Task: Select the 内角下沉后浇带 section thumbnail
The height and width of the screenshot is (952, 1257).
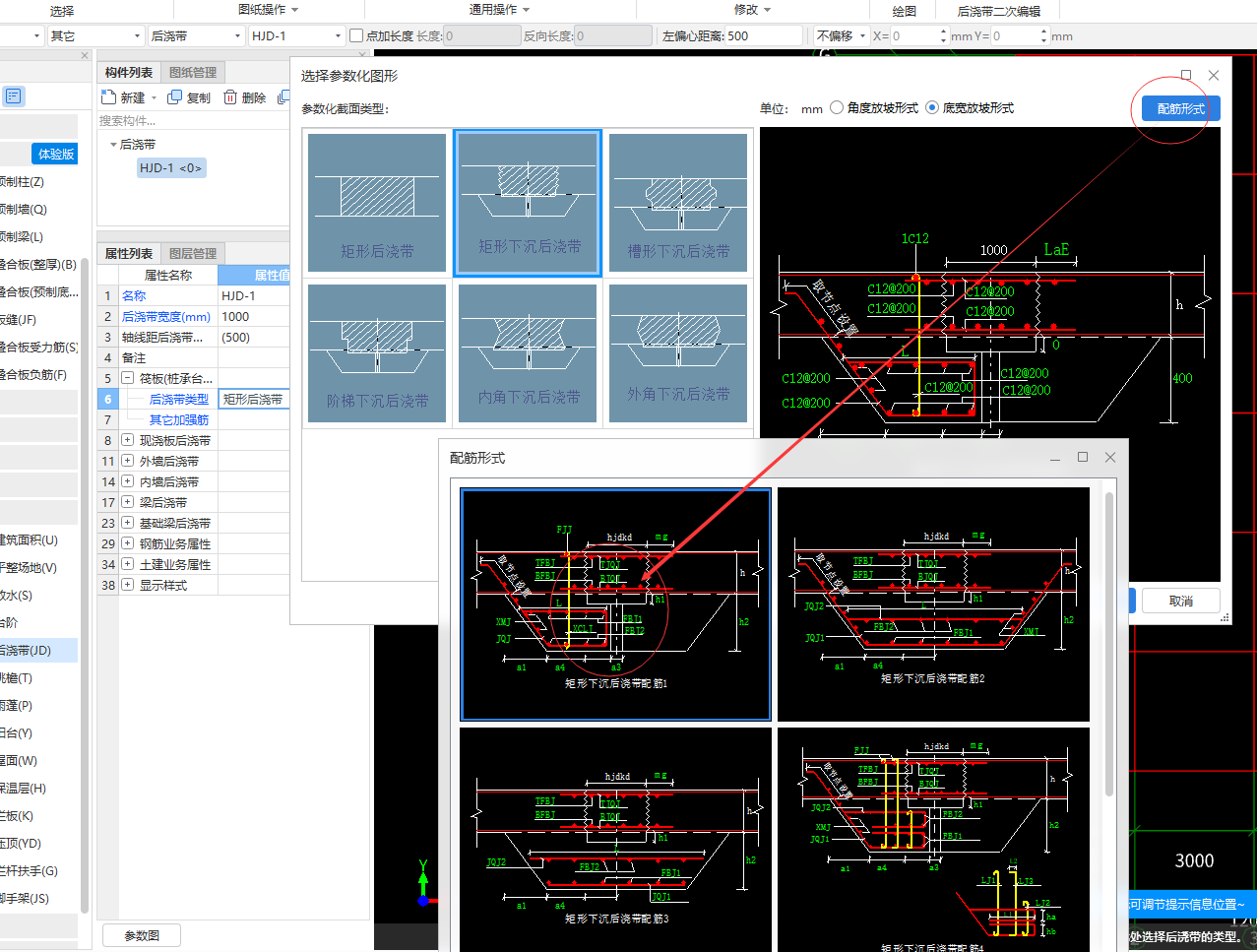Action: point(528,352)
